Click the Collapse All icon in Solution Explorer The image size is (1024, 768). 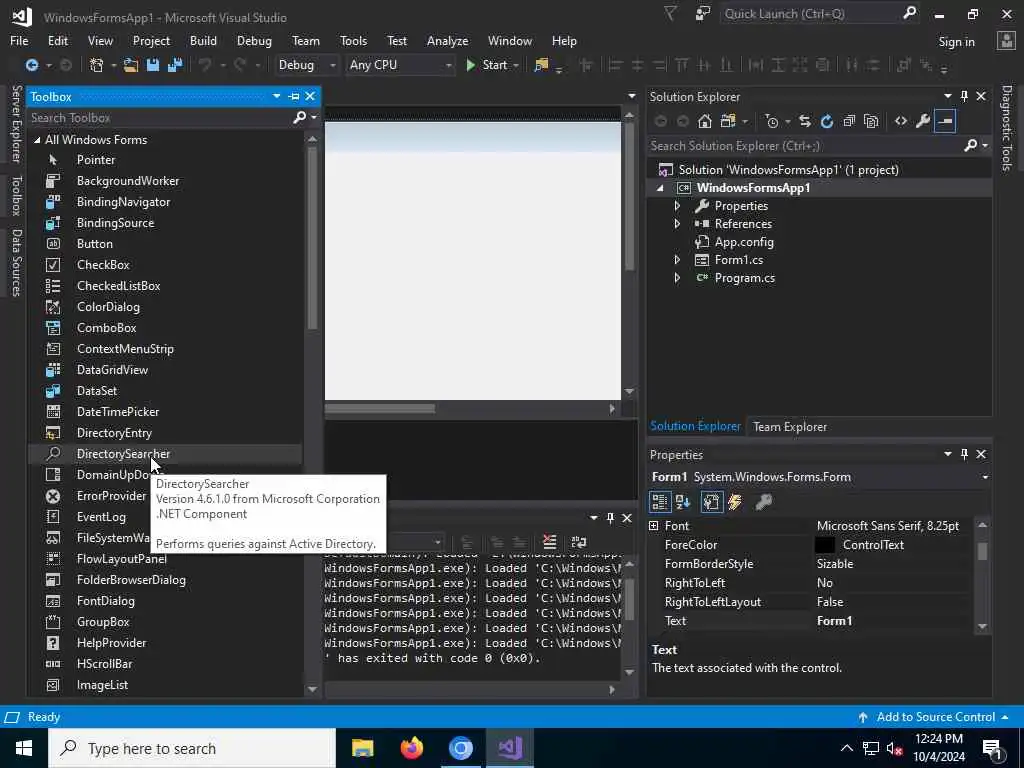click(x=849, y=121)
